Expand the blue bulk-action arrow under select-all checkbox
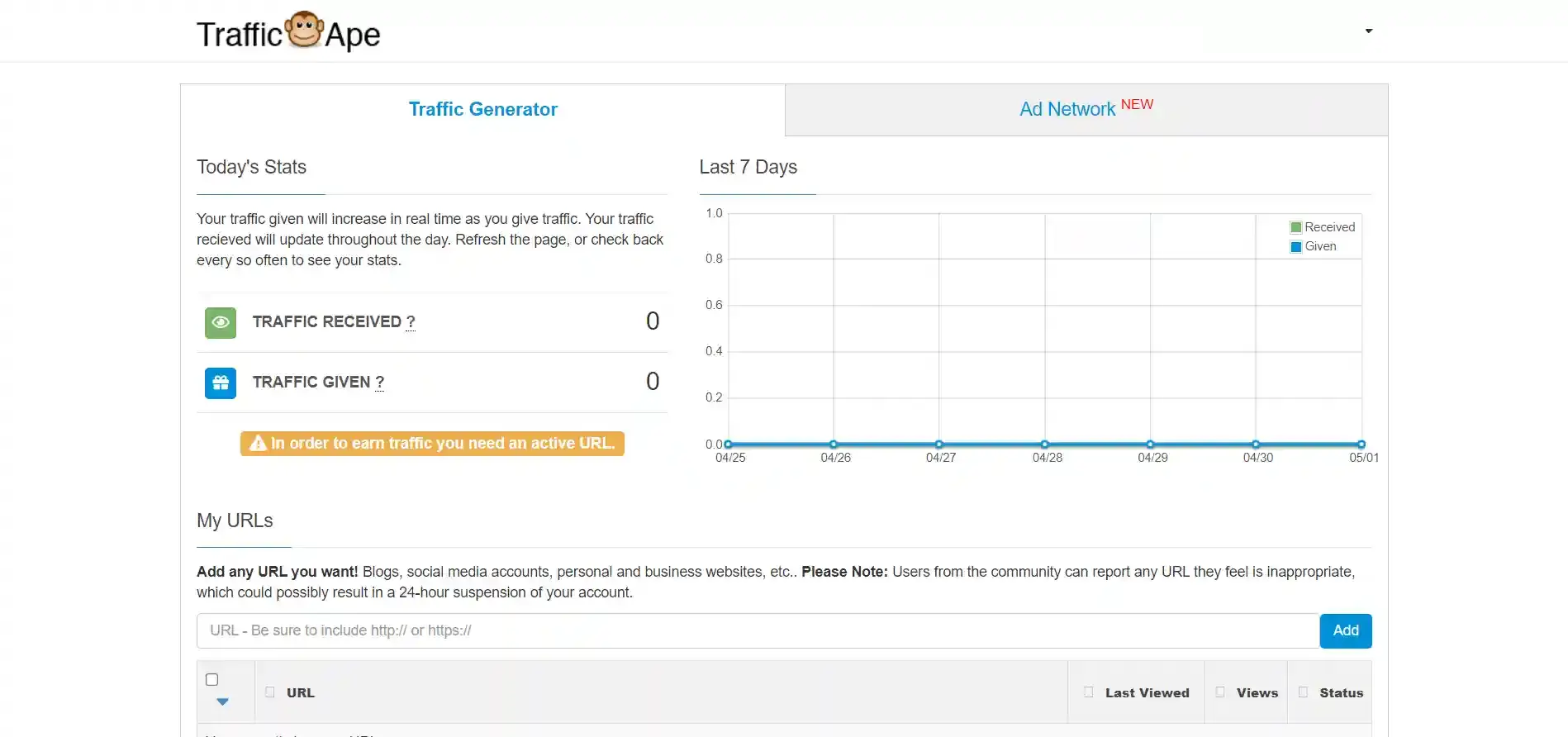The width and height of the screenshot is (1568, 737). (x=222, y=701)
